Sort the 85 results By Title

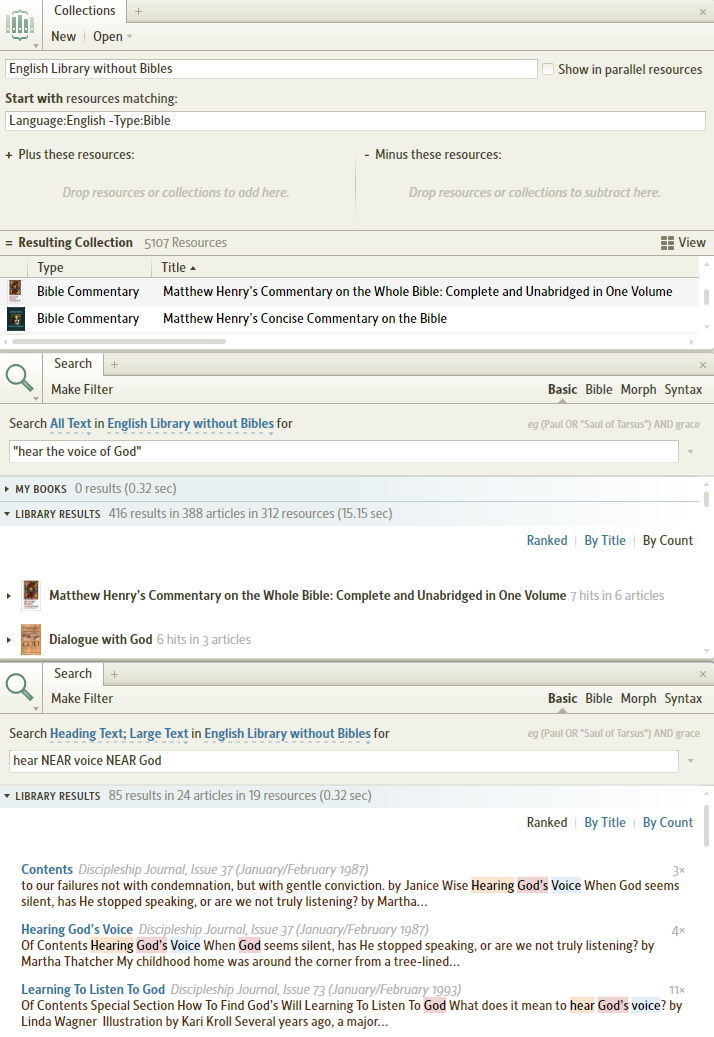[605, 822]
